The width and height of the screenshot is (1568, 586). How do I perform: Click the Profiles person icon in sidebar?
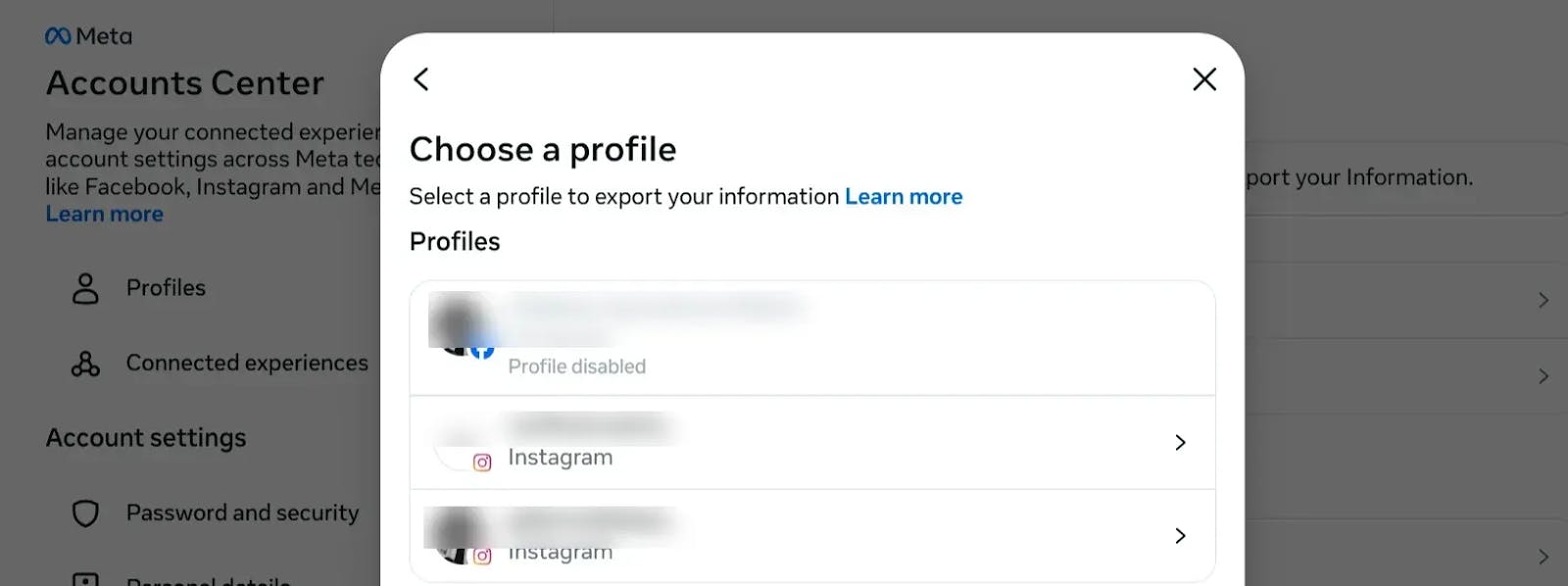tap(86, 288)
